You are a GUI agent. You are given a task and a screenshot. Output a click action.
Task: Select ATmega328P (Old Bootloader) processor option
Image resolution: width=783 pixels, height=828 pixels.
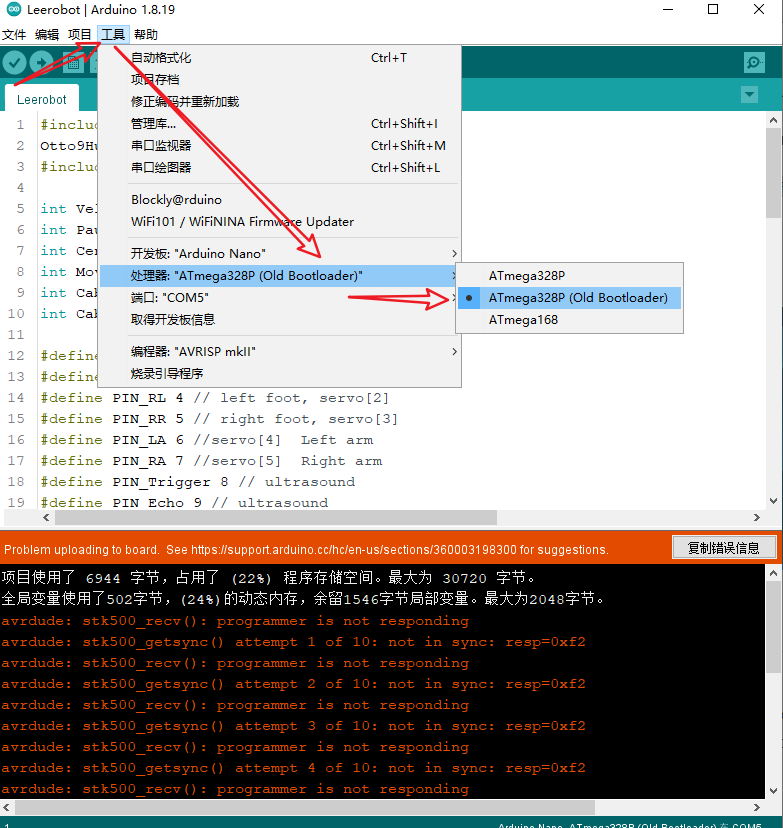click(577, 298)
